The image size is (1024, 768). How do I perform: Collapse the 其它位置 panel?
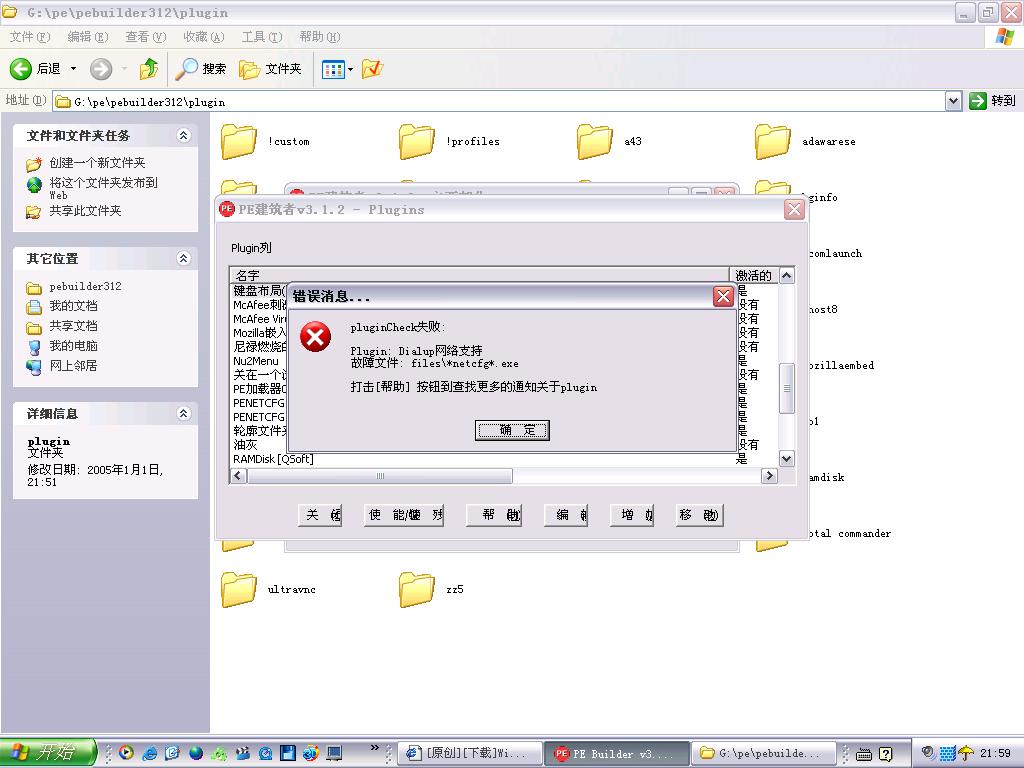[184, 258]
